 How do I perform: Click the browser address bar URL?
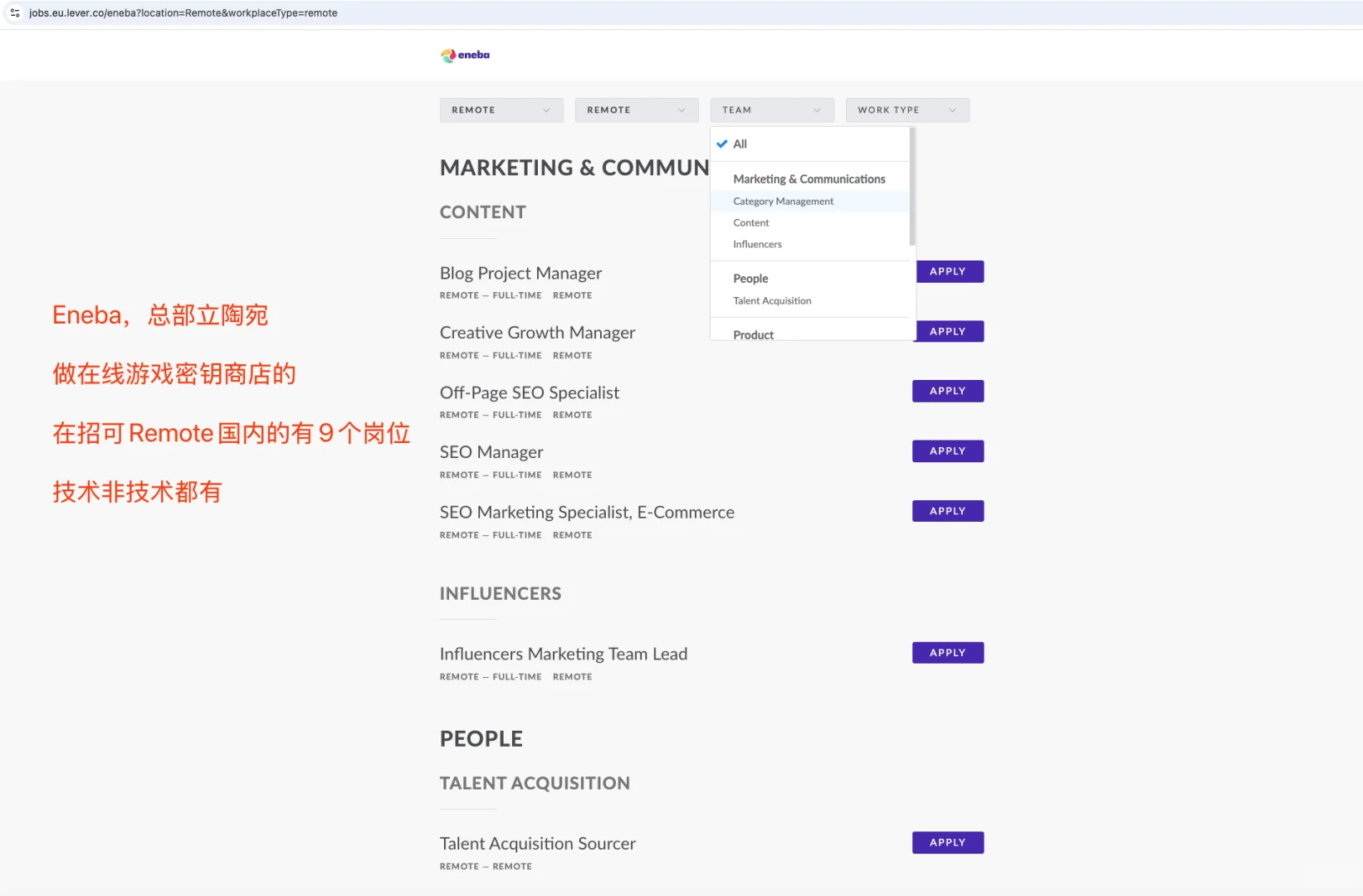[183, 13]
